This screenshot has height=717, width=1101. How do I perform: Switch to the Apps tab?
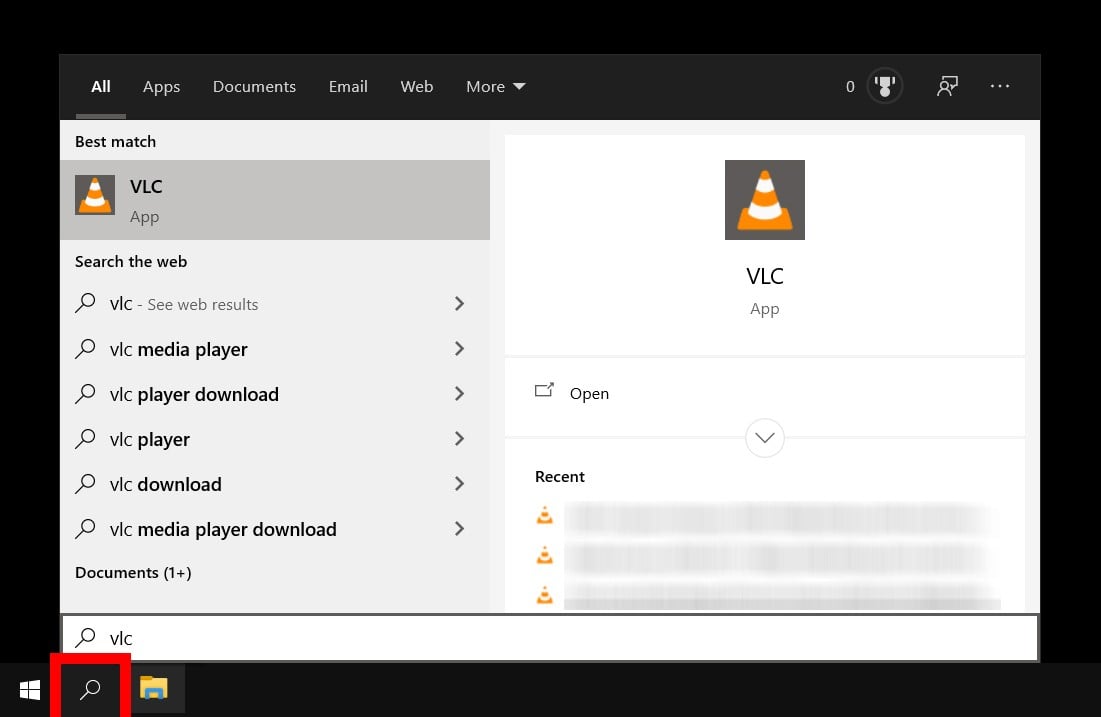coord(161,87)
